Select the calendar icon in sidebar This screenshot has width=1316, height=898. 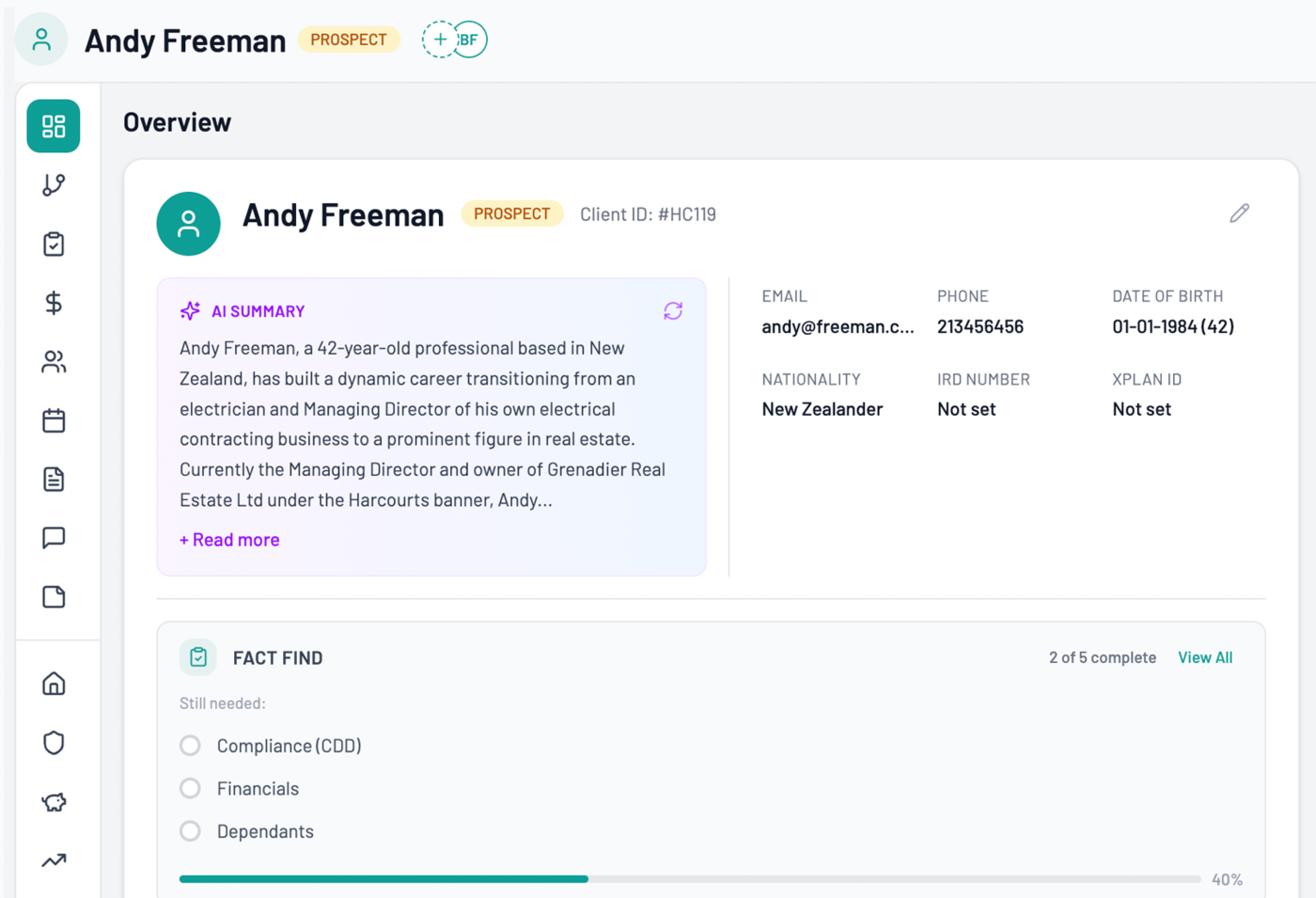pyautogui.click(x=54, y=420)
